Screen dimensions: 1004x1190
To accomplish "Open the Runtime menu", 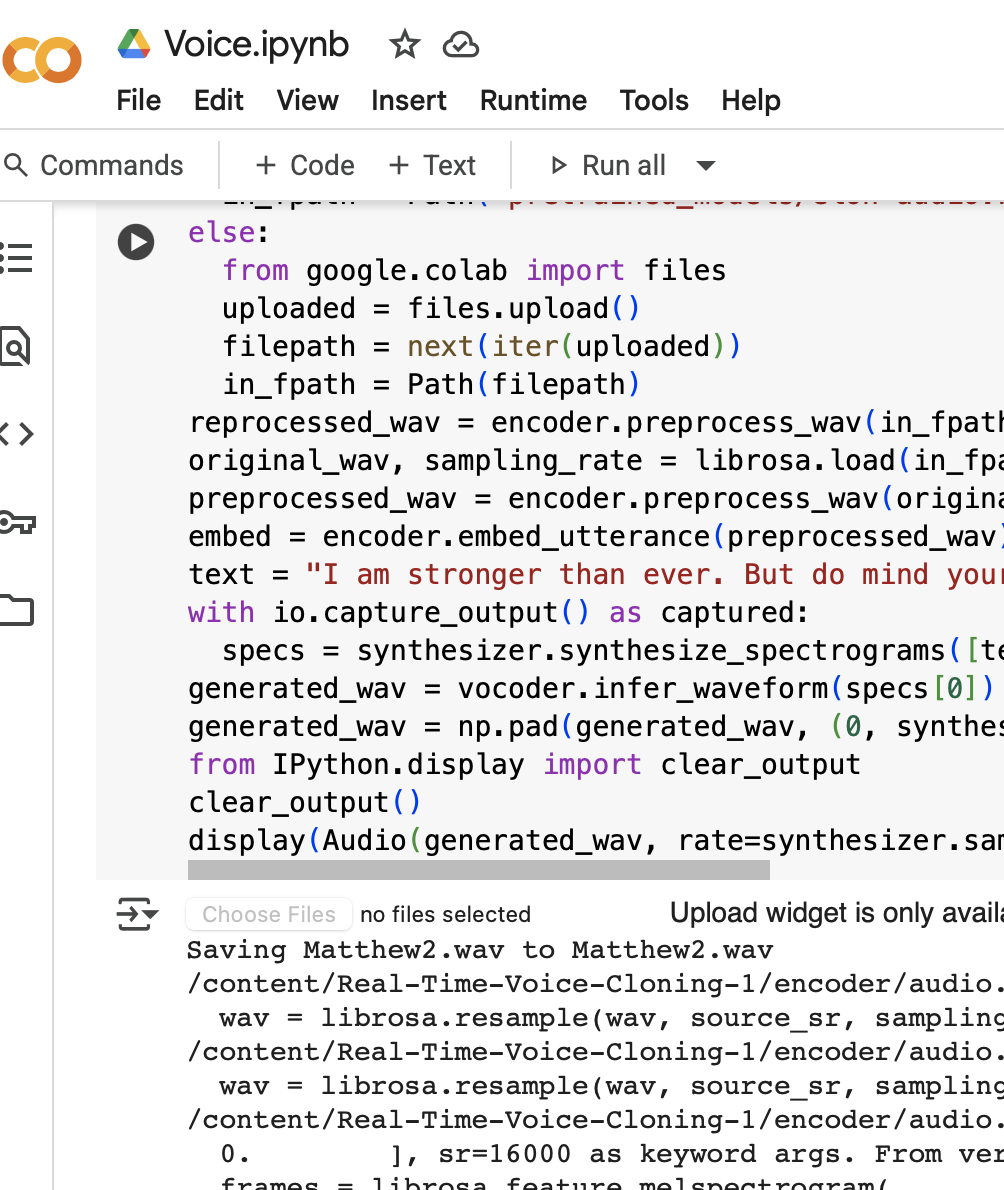I will (533, 101).
